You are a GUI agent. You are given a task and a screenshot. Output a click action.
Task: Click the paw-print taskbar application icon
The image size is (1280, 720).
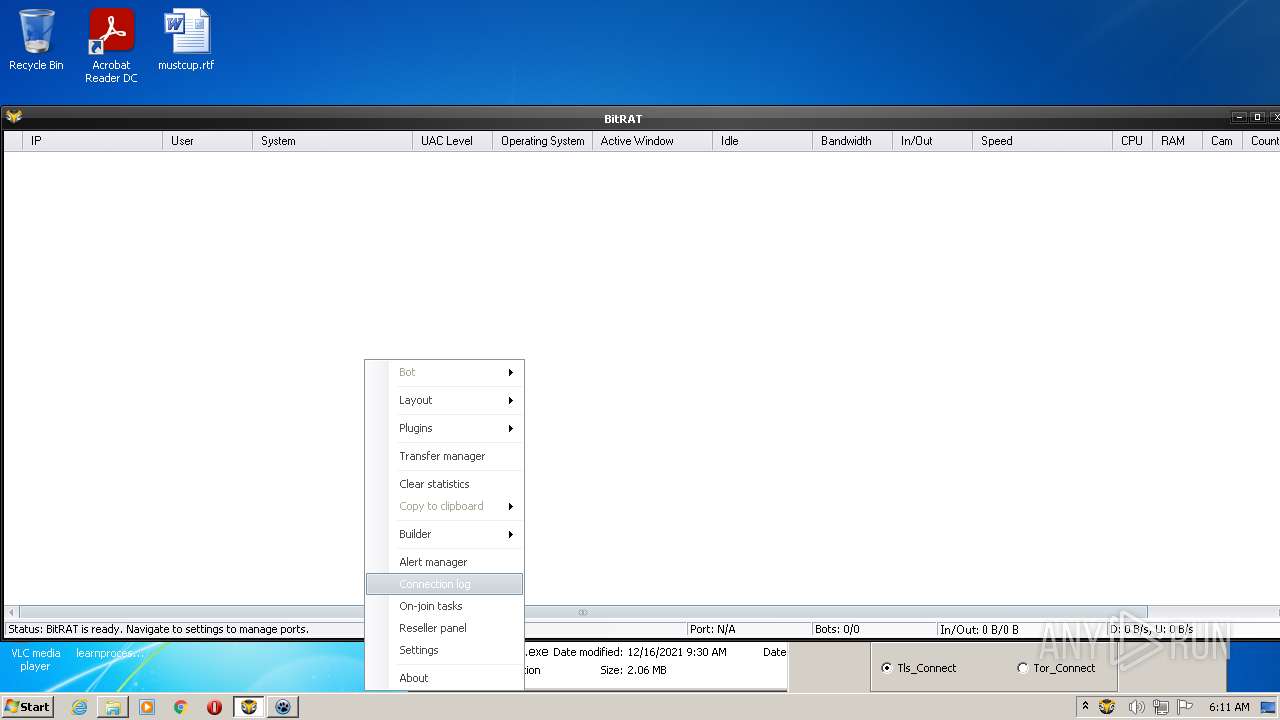284,707
